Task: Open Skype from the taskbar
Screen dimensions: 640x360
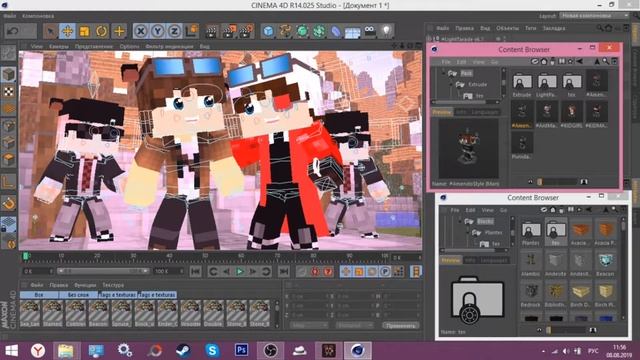Action: (212, 350)
